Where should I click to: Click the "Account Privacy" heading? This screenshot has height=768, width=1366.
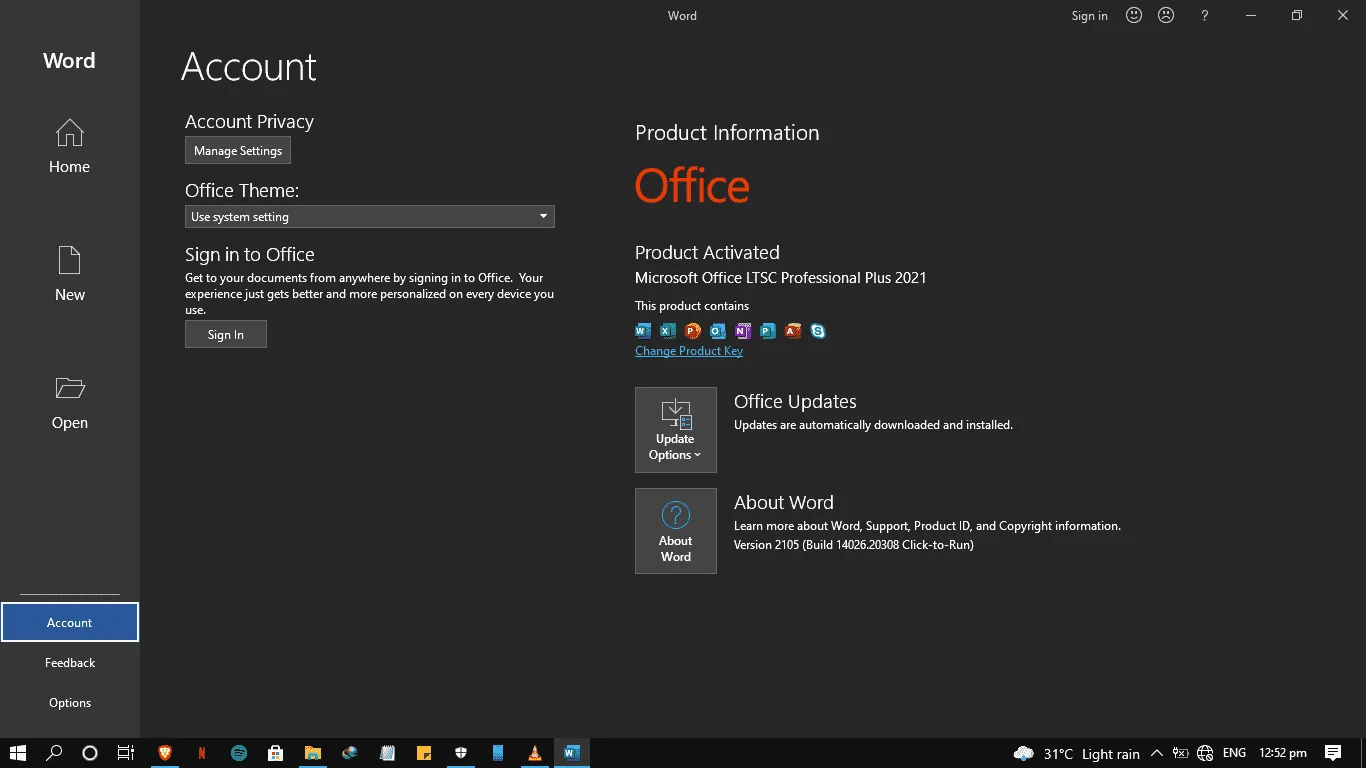250,121
